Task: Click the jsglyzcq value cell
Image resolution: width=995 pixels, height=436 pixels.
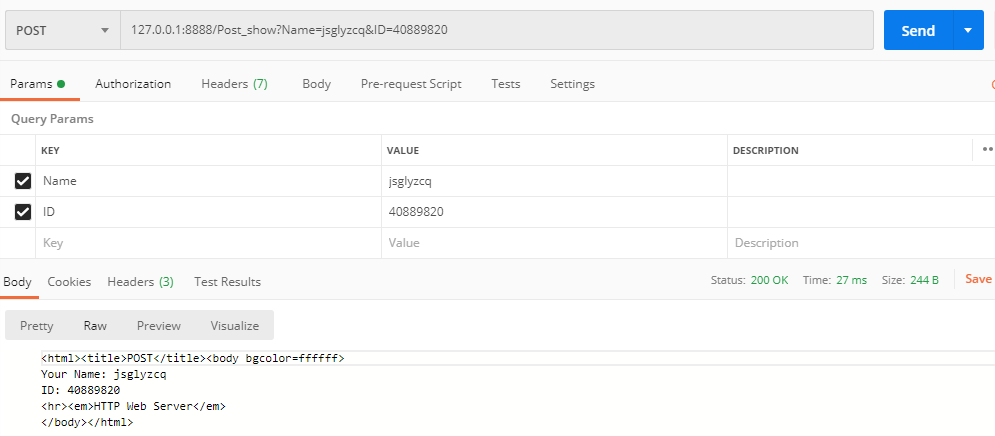Action: click(554, 181)
